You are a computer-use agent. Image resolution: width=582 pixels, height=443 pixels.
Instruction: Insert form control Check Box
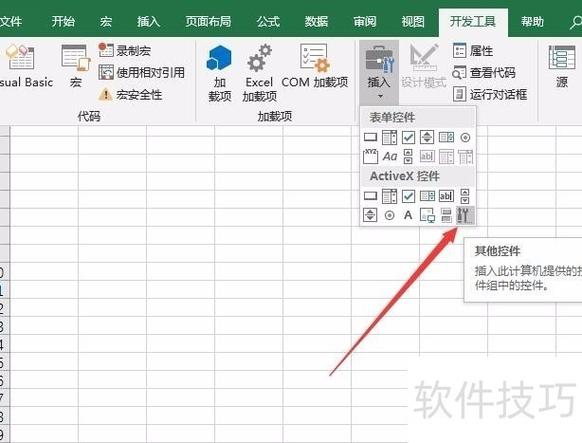(408, 138)
